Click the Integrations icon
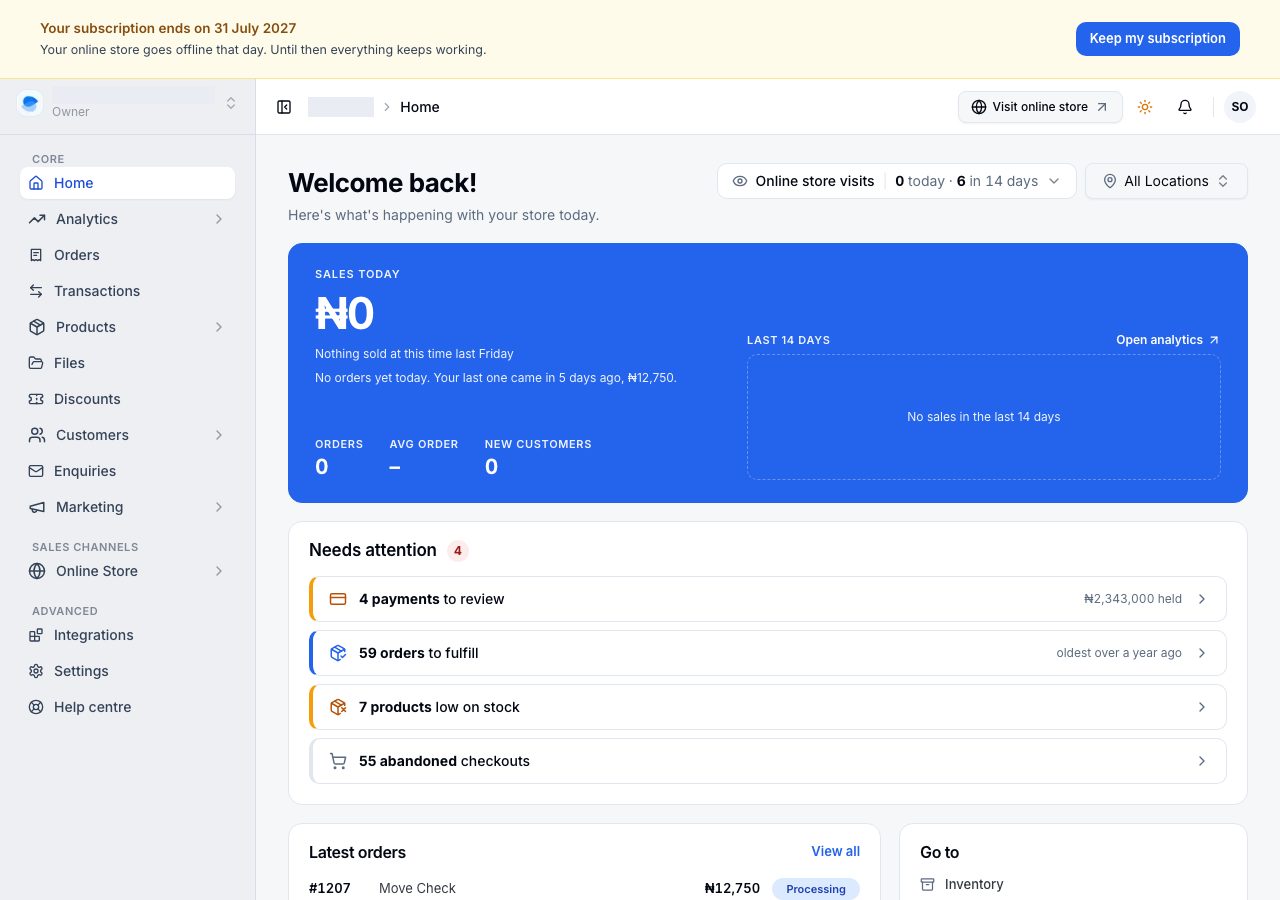This screenshot has height=900, width=1280. [36, 635]
